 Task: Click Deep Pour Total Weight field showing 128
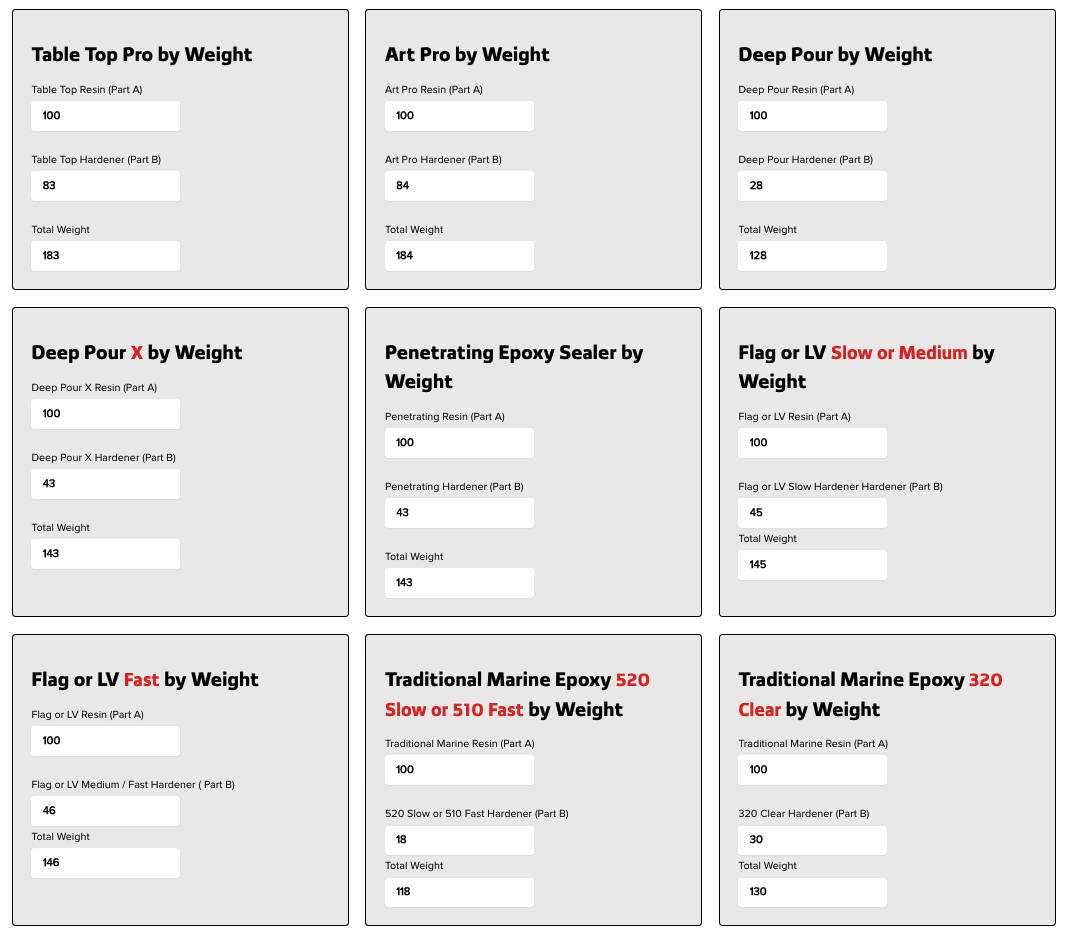pos(813,256)
